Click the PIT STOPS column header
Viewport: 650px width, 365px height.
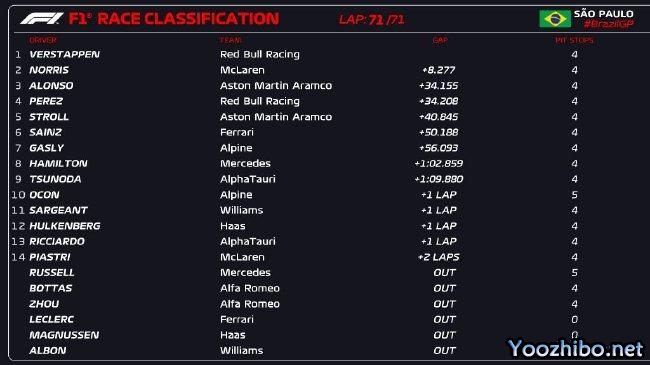[574, 40]
